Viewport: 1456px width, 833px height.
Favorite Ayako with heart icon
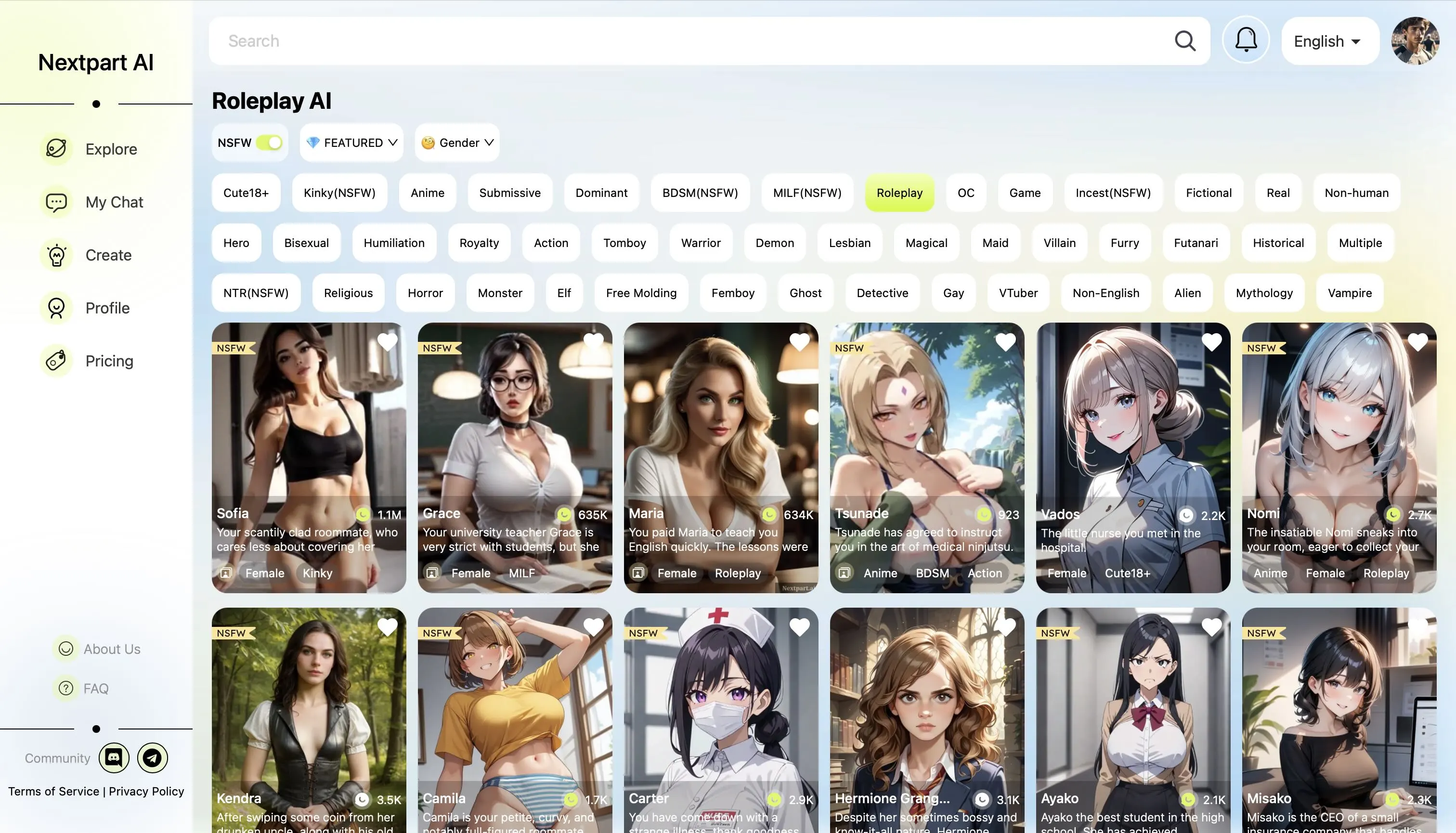tap(1211, 627)
